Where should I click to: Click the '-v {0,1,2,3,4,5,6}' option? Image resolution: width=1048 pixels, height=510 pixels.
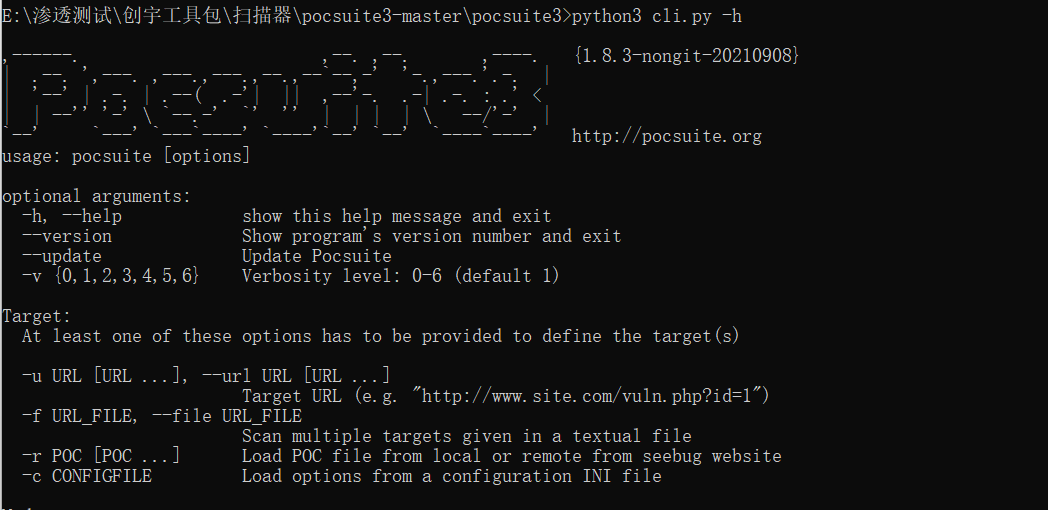tap(111, 276)
